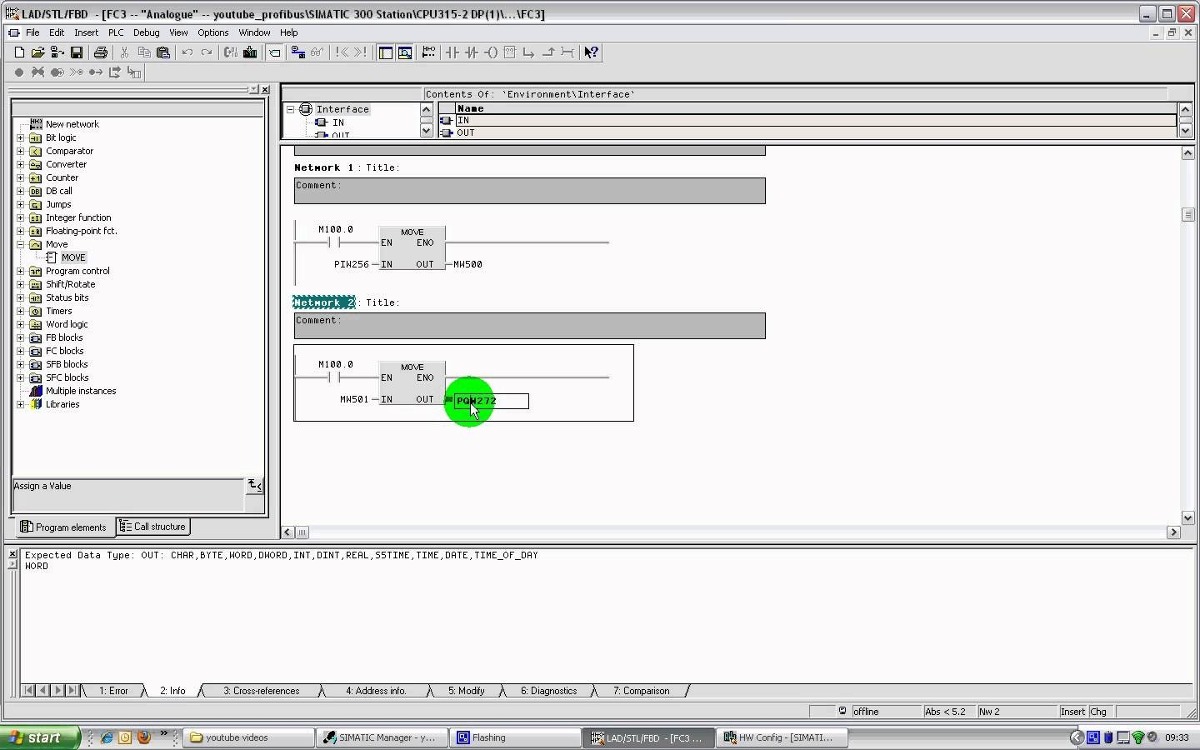Image resolution: width=1200 pixels, height=750 pixels.
Task: Close the program elements pane
Action: (x=265, y=89)
